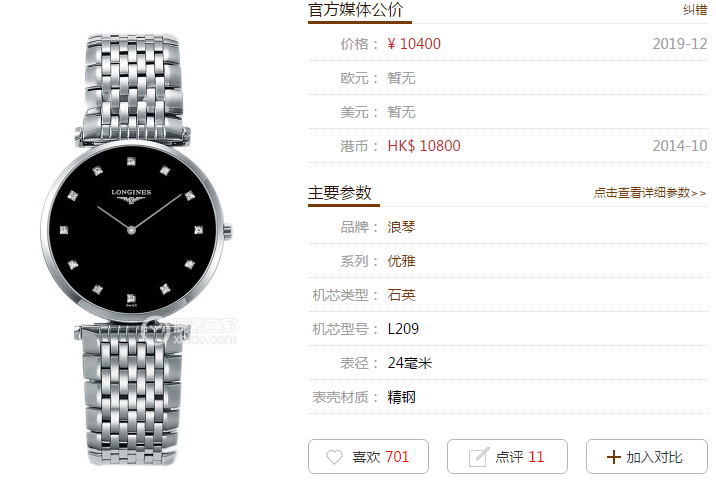The height and width of the screenshot is (481, 716).
Task: Open 点击查看详细参数 detailed specs link
Action: (x=650, y=193)
